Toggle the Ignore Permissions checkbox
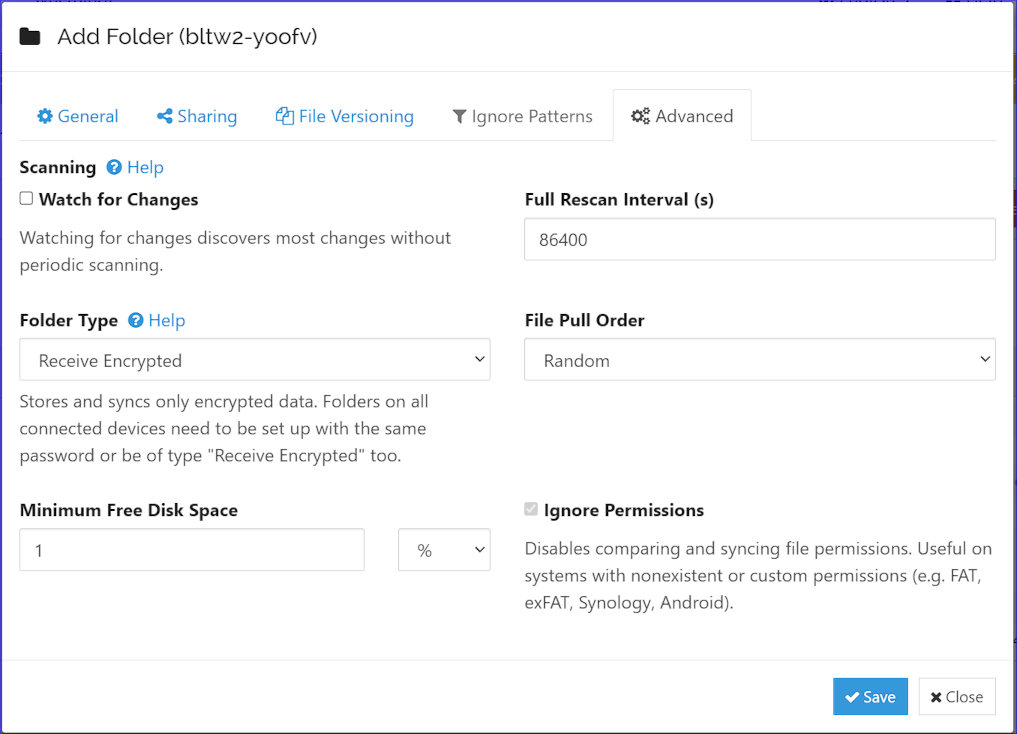 click(x=531, y=509)
